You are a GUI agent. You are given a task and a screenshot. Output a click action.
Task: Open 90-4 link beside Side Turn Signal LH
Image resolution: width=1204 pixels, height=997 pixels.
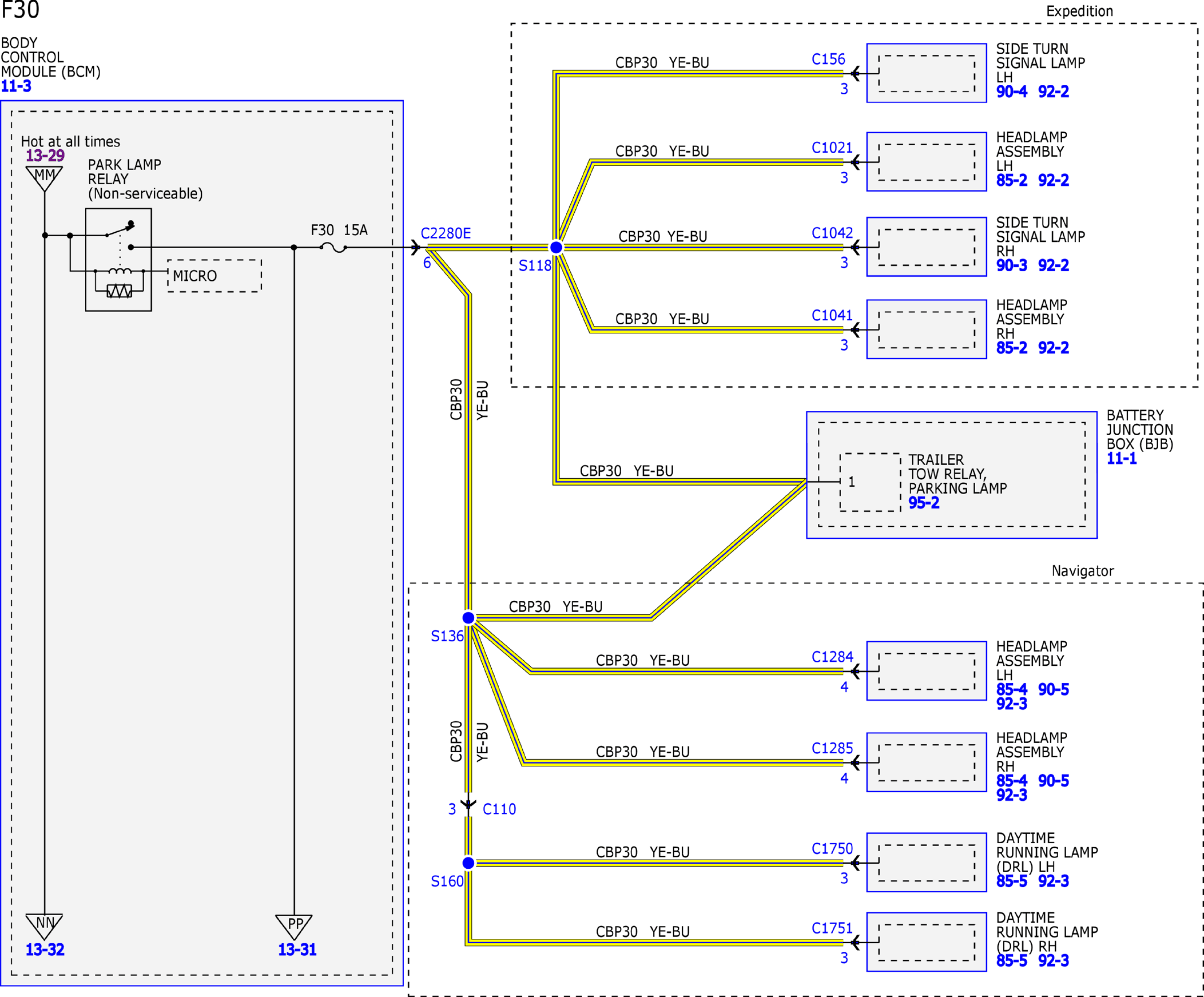point(1011,92)
